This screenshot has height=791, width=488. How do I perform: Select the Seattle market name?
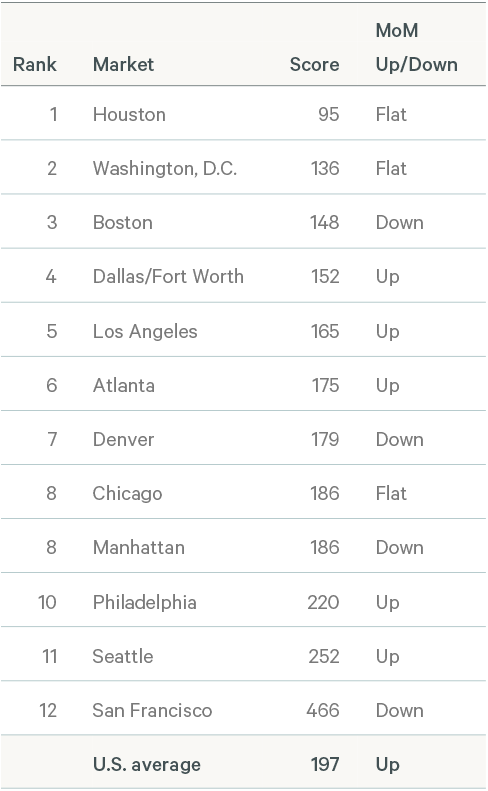(123, 656)
